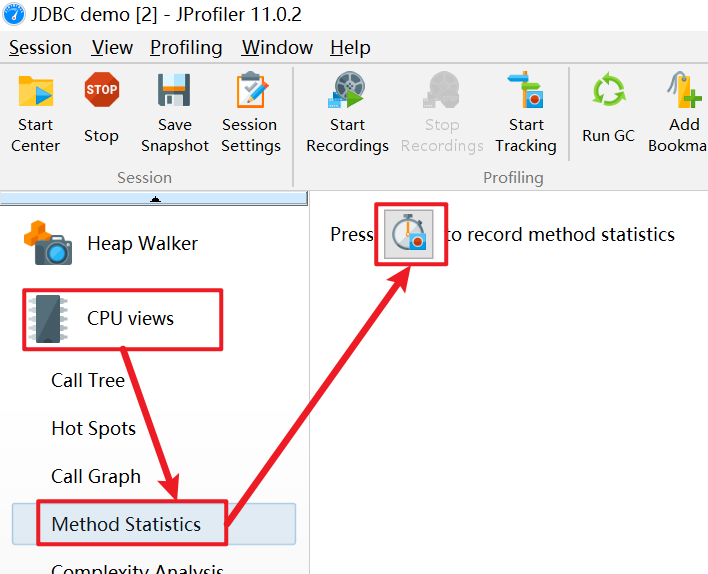Open the Session menu
Viewport: 708px width, 574px height.
pyautogui.click(x=40, y=47)
